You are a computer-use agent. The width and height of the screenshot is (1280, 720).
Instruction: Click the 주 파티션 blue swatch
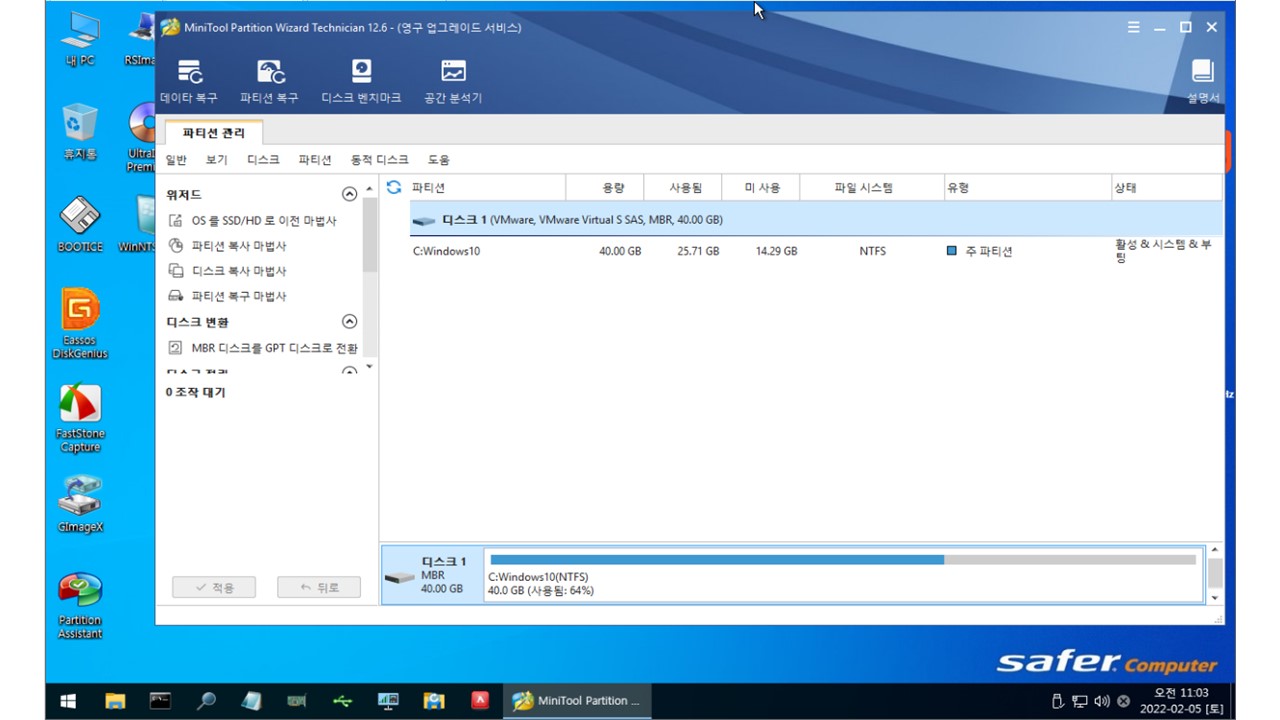click(x=952, y=251)
